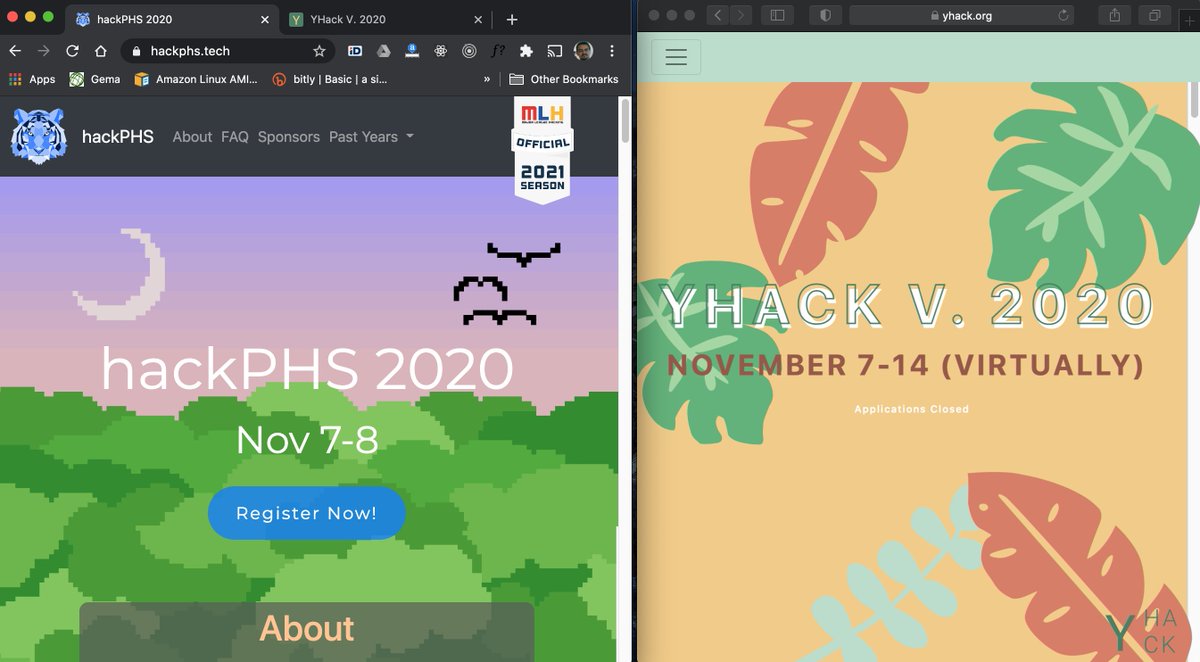Open Chrome's three-dot menu

611,51
